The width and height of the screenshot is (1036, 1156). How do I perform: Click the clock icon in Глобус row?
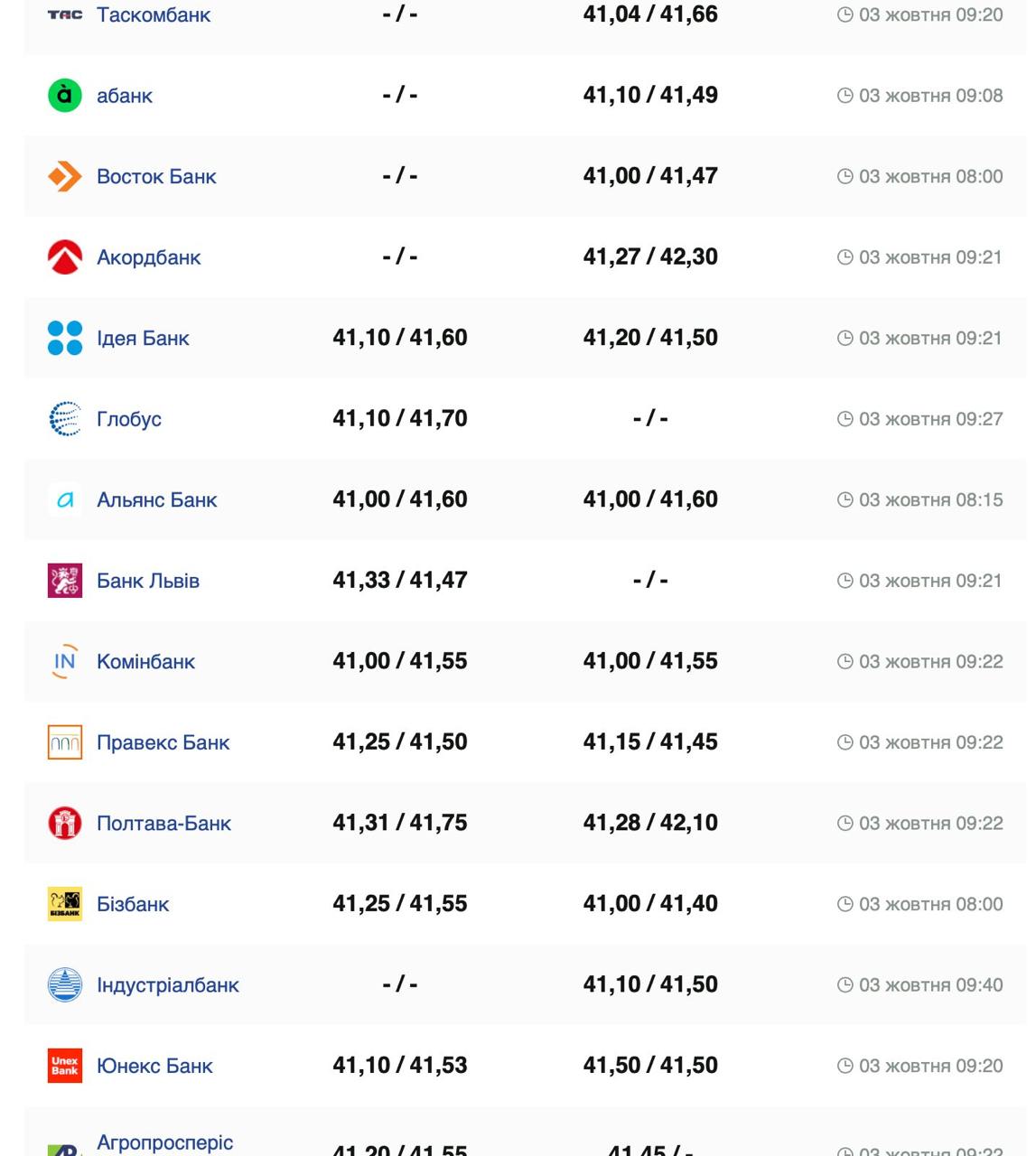point(845,419)
